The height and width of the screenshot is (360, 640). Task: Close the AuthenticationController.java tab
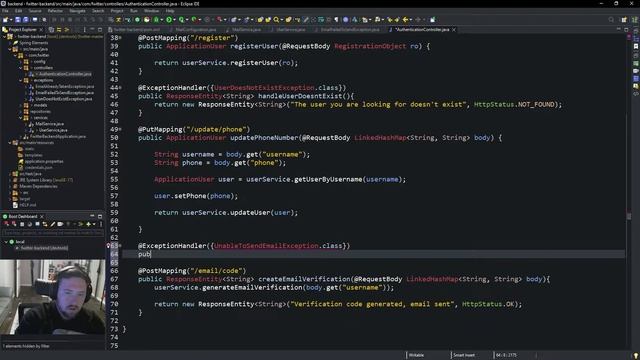coord(454,30)
